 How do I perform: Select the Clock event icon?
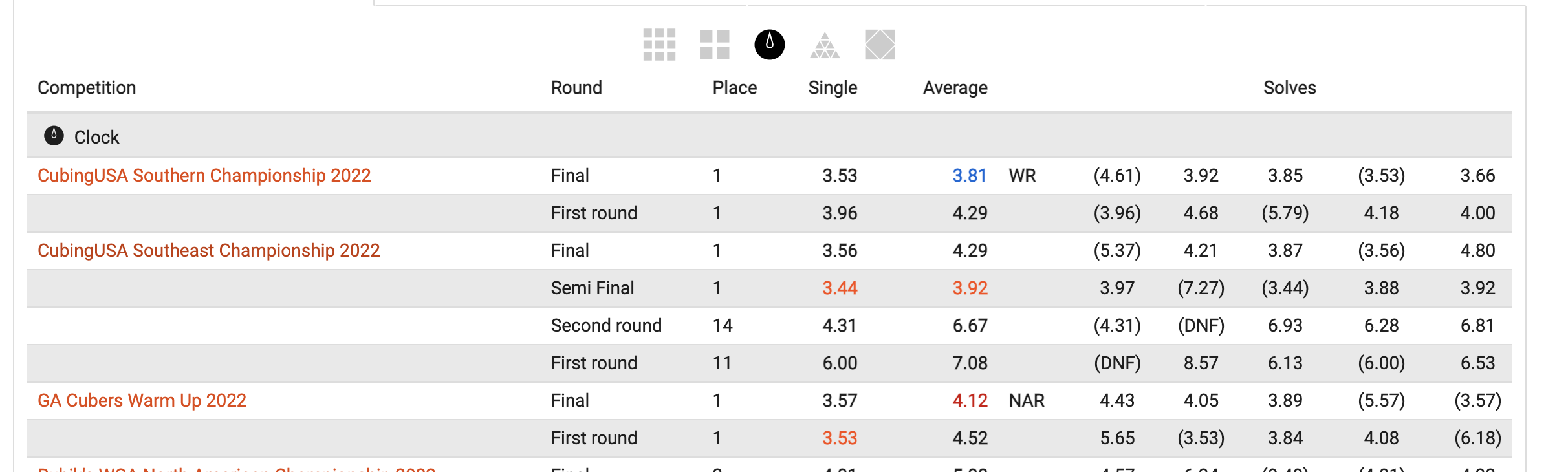click(770, 45)
